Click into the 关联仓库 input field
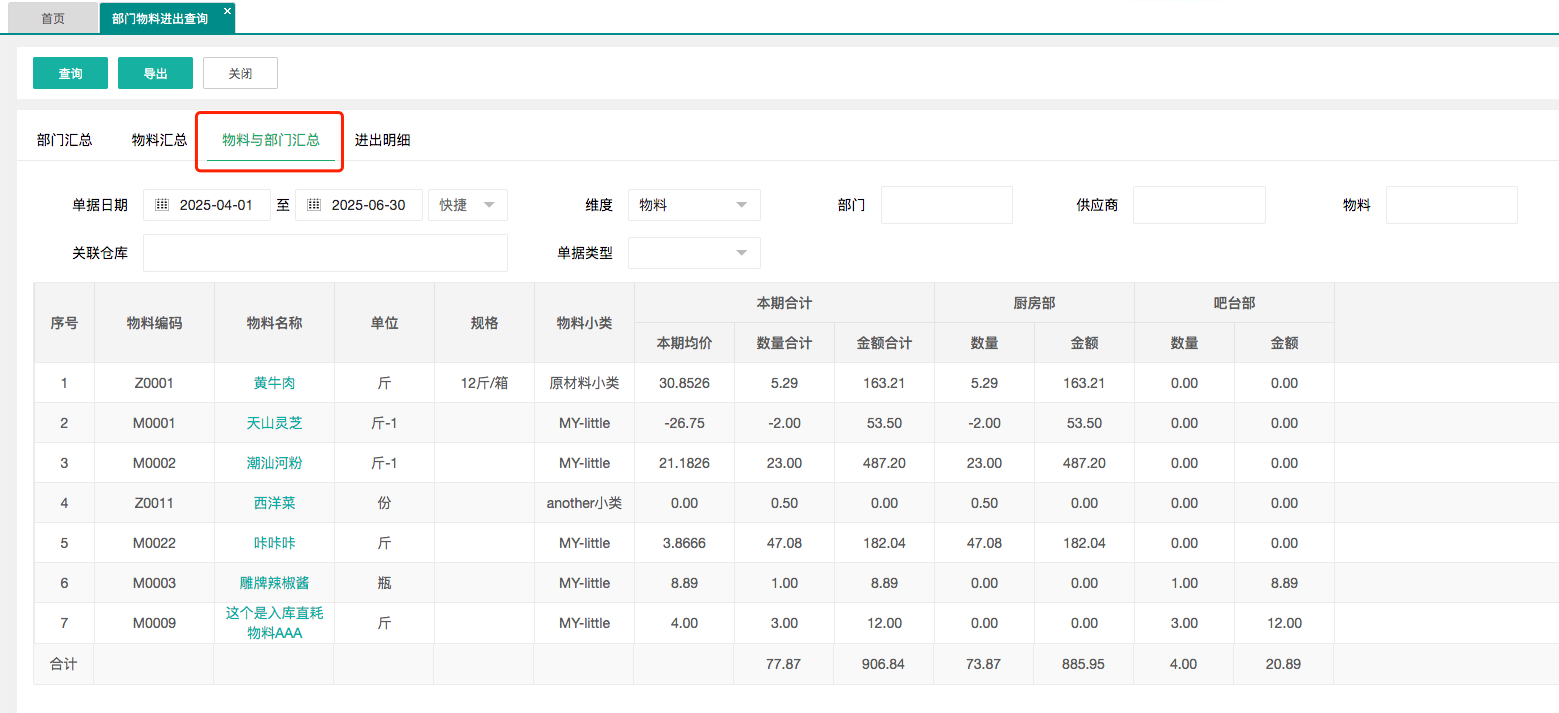Viewport: 1559px width, 713px height. click(x=325, y=253)
